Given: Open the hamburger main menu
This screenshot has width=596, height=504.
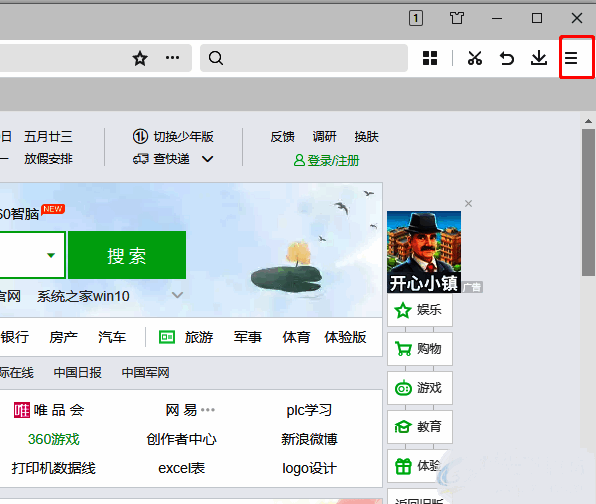Looking at the screenshot, I should (571, 58).
